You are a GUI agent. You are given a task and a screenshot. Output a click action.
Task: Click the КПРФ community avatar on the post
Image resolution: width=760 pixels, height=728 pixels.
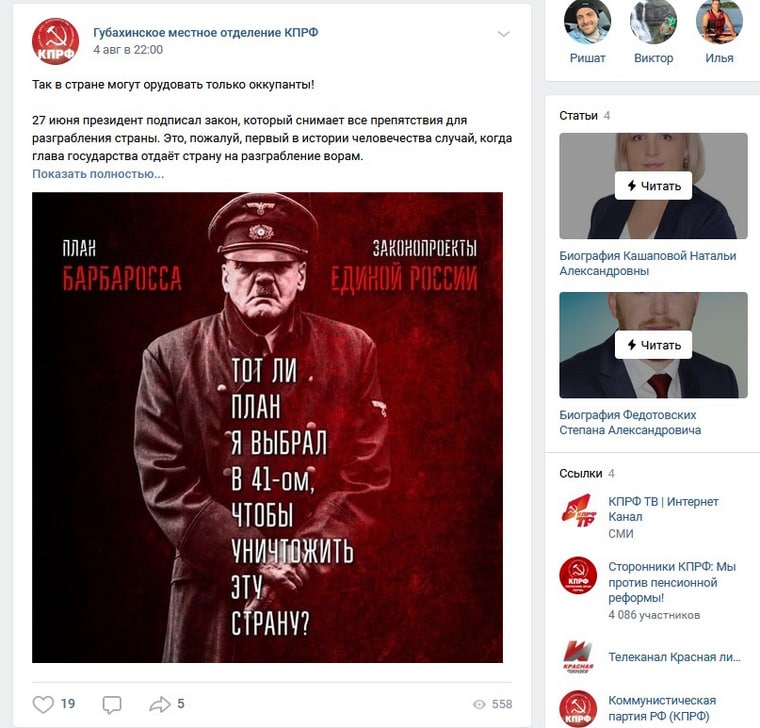[55, 41]
